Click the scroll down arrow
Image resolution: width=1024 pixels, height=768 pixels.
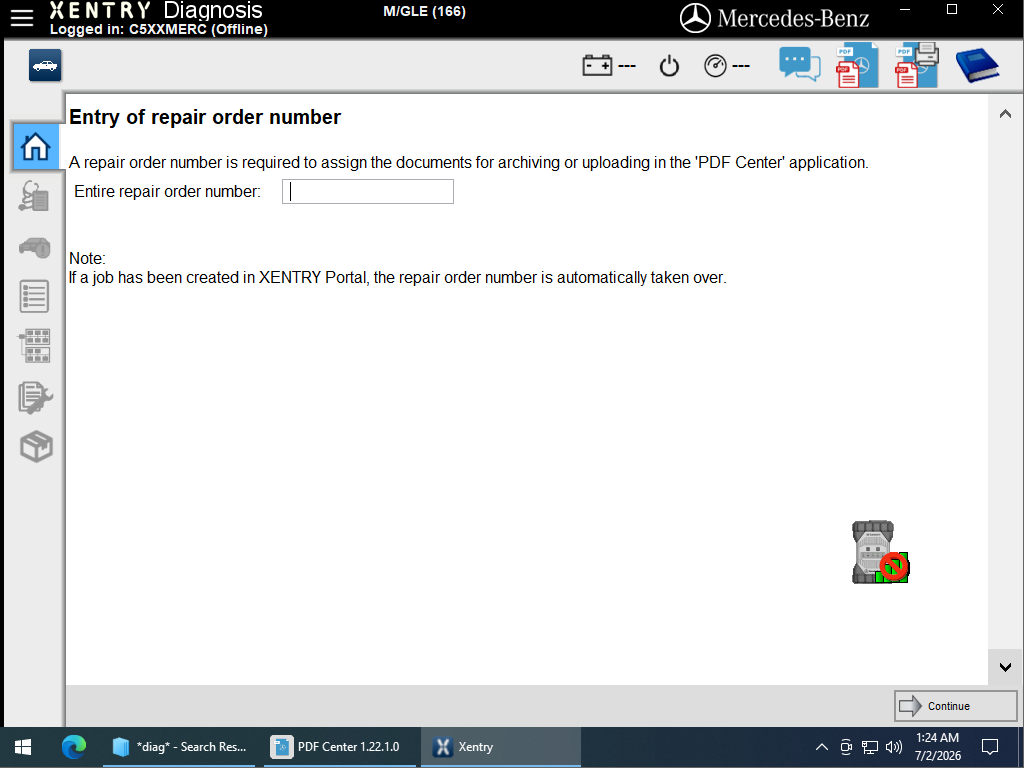point(1005,667)
